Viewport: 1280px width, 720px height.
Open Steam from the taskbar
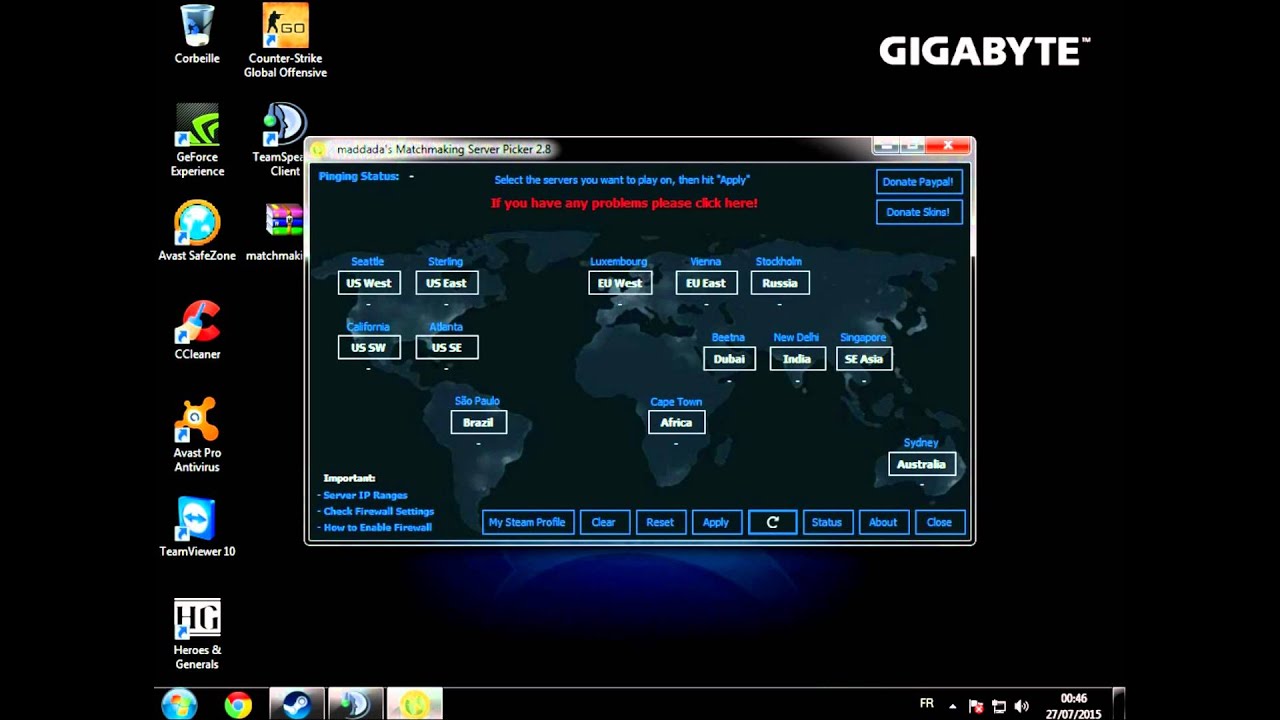coord(297,705)
